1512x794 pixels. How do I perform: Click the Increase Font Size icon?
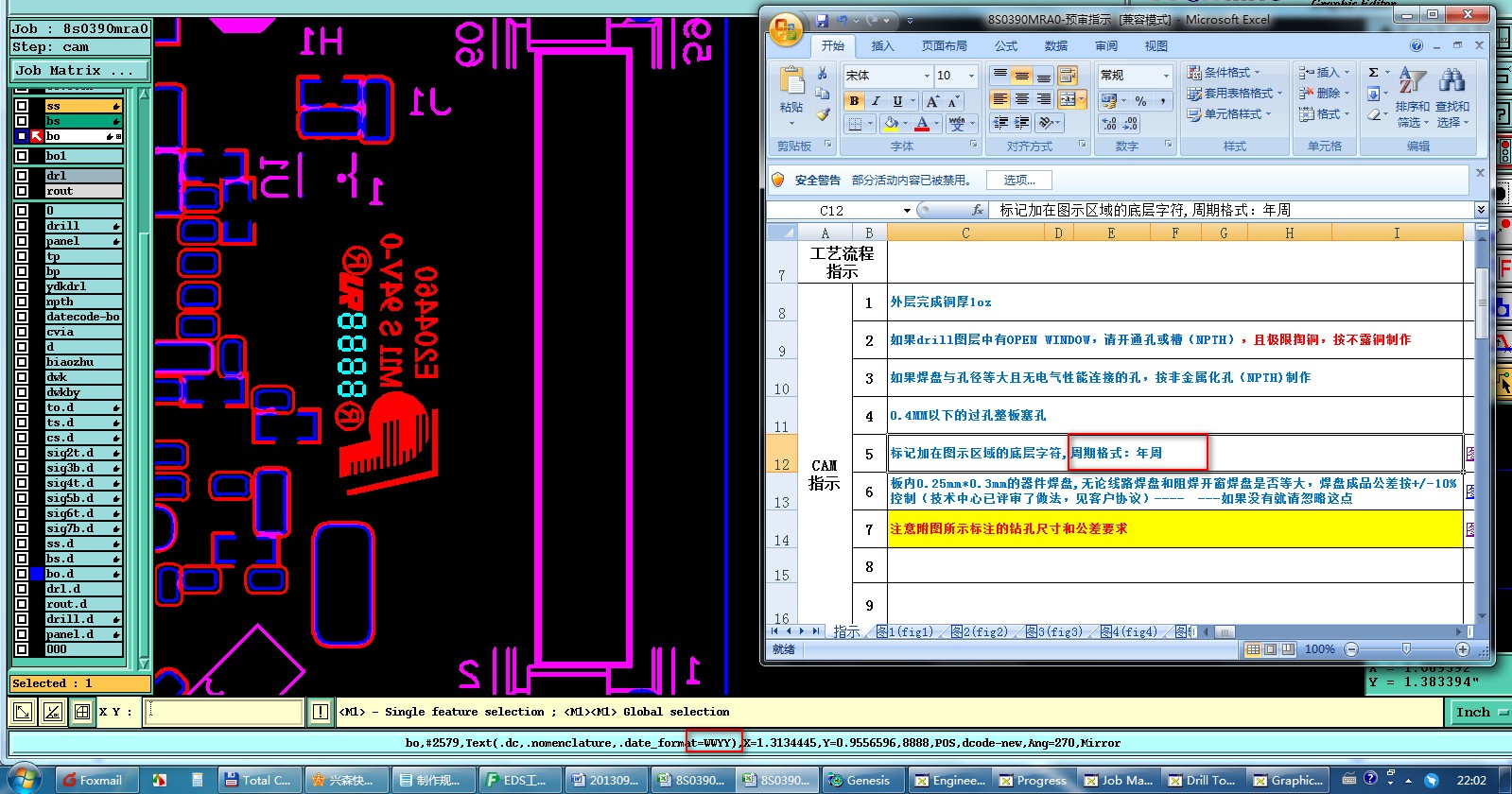pos(933,101)
